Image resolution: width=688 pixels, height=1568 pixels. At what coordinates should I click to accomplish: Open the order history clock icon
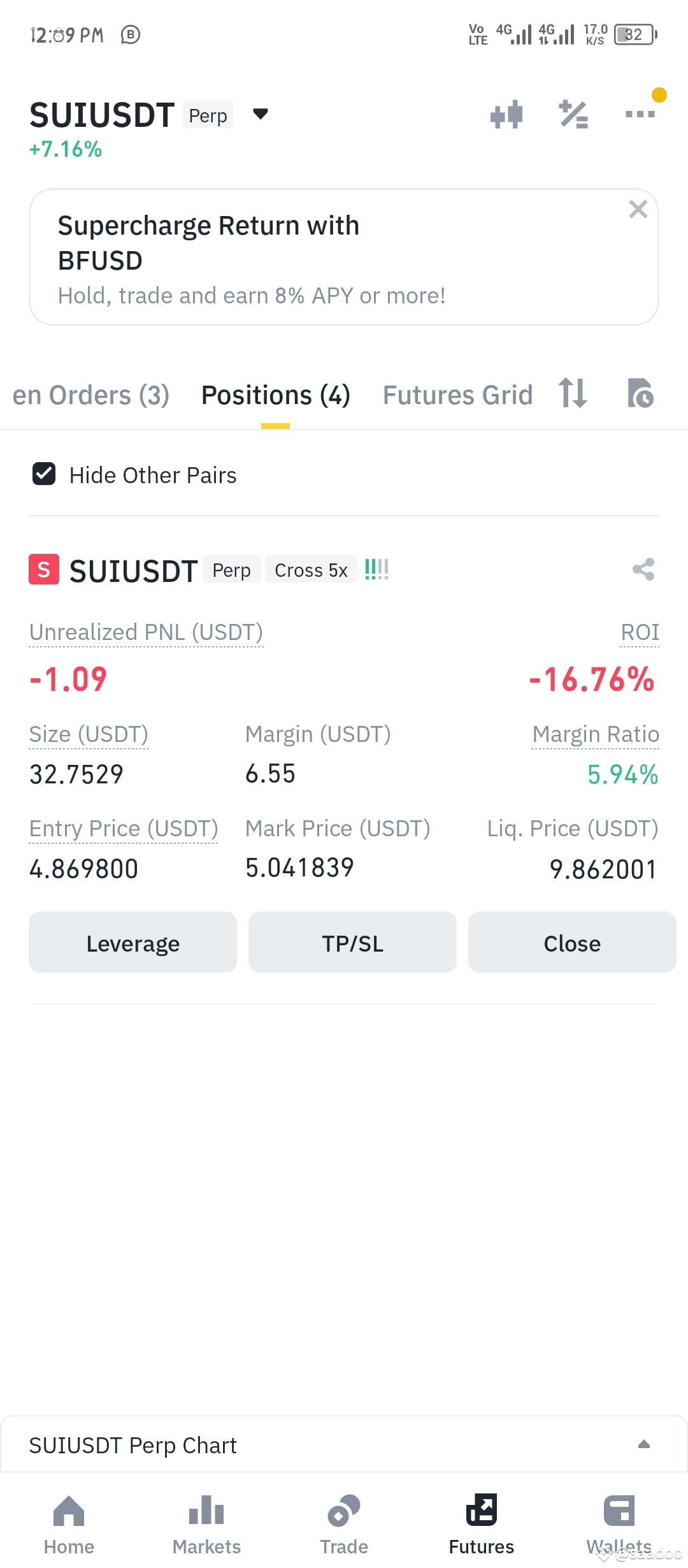coord(640,393)
